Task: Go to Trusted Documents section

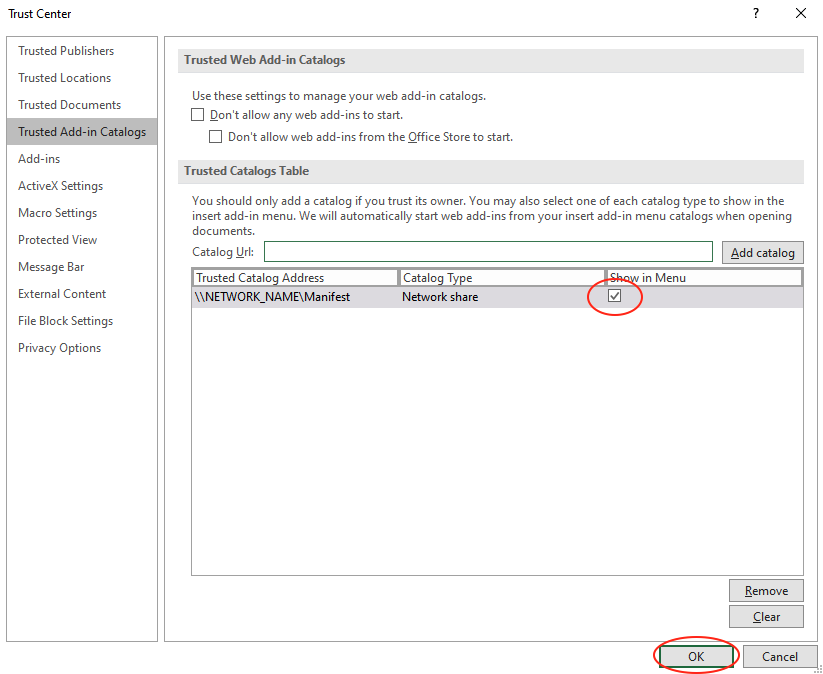Action: coord(69,105)
